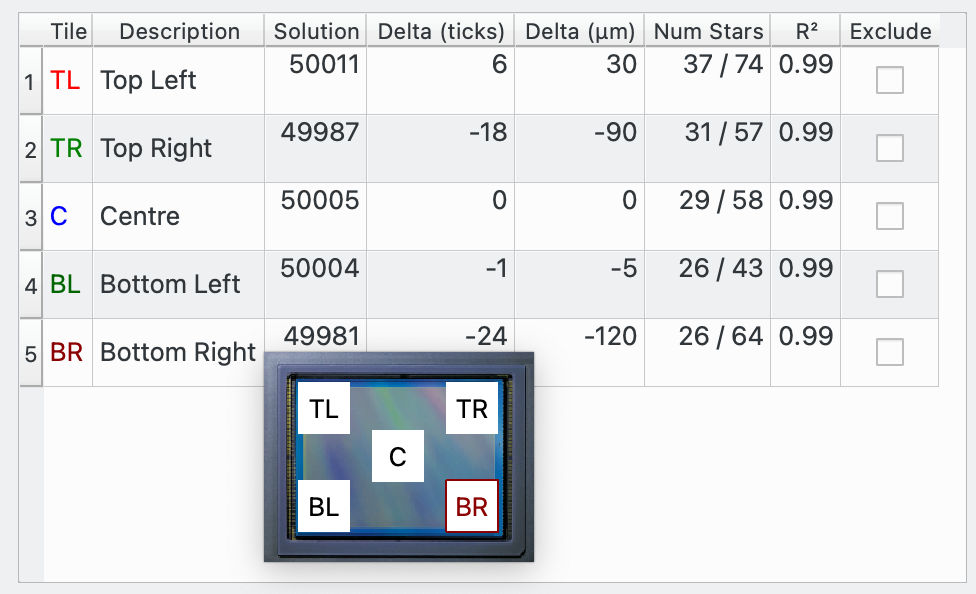Tick Exclude checkbox for Top Left
Viewport: 976px width, 594px height.
[x=889, y=80]
